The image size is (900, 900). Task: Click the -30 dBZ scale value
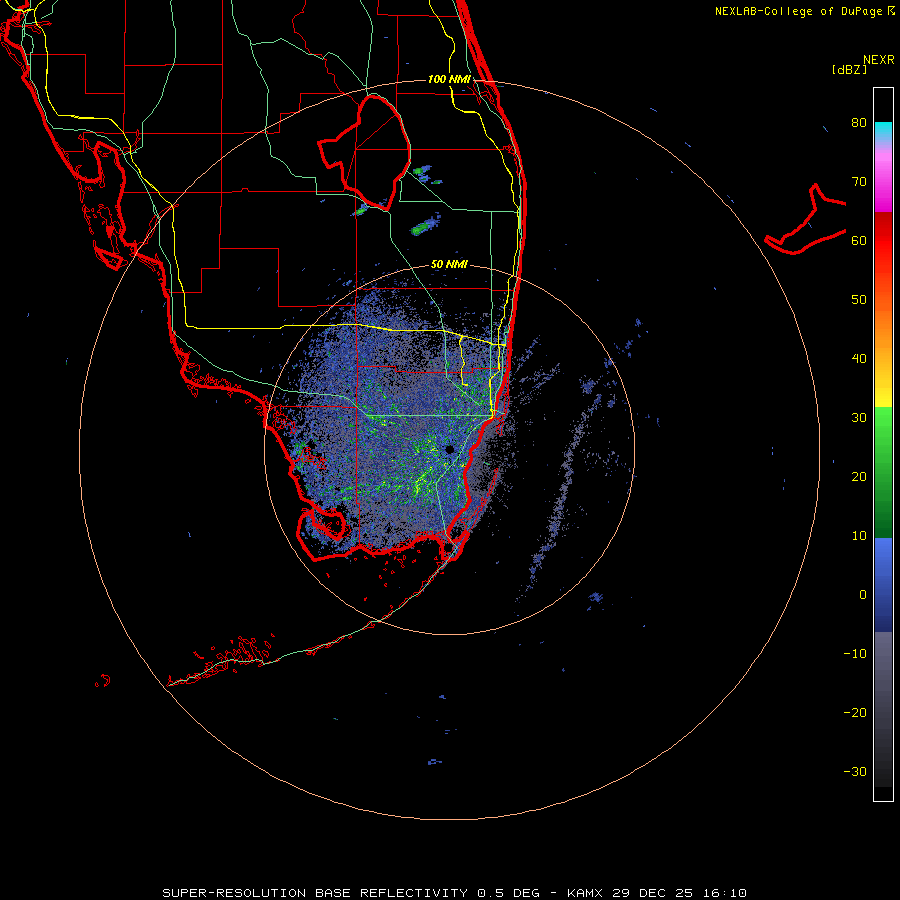click(x=855, y=771)
